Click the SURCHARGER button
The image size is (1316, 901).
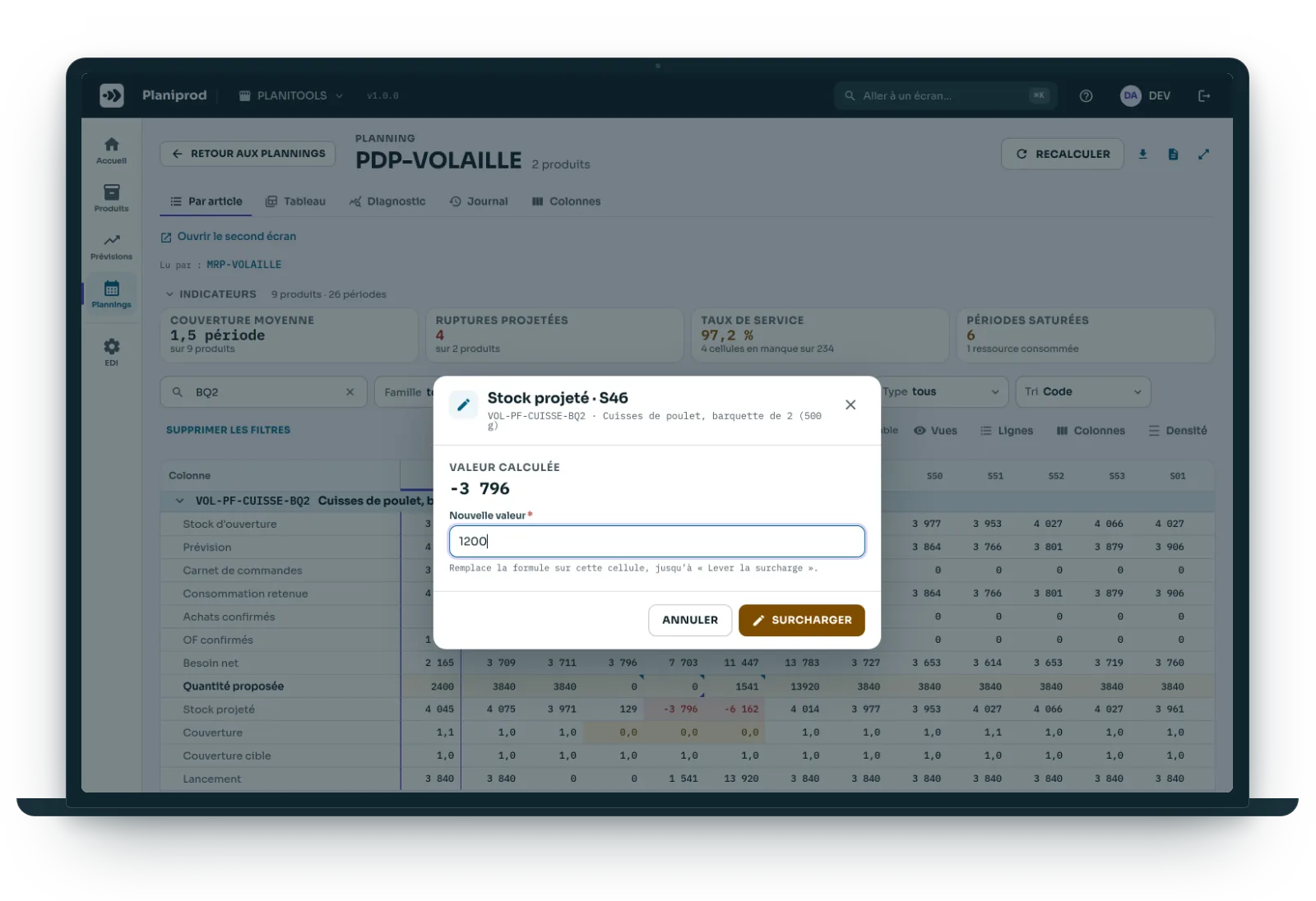tap(801, 620)
